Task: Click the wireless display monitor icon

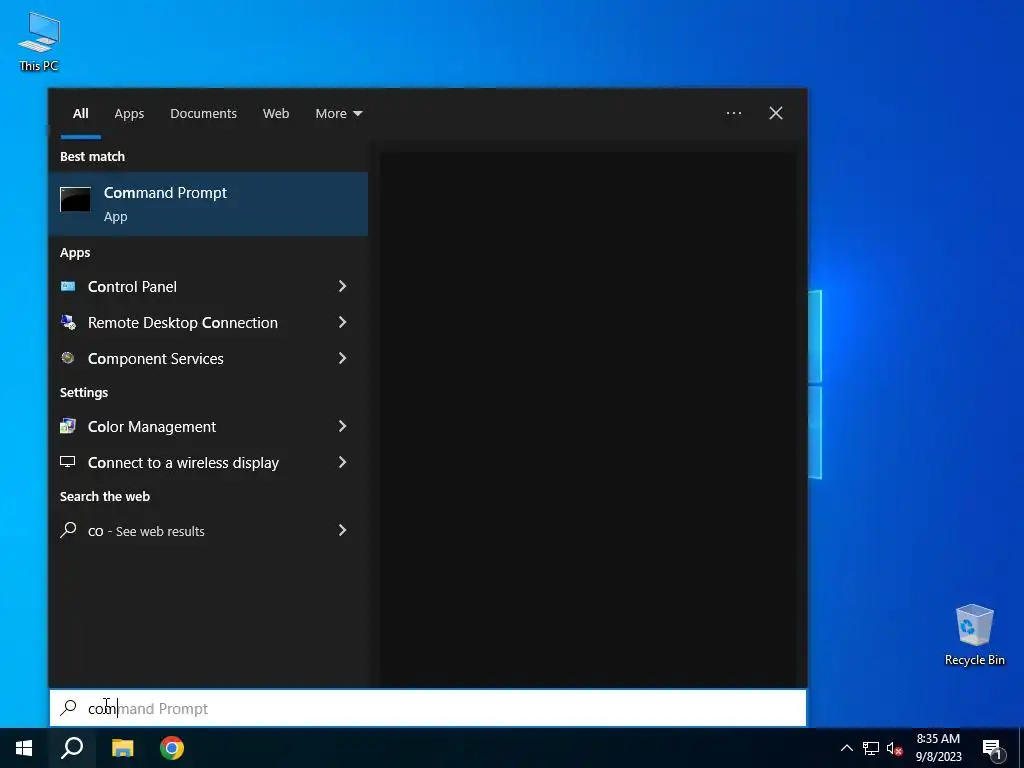Action: pyautogui.click(x=68, y=462)
